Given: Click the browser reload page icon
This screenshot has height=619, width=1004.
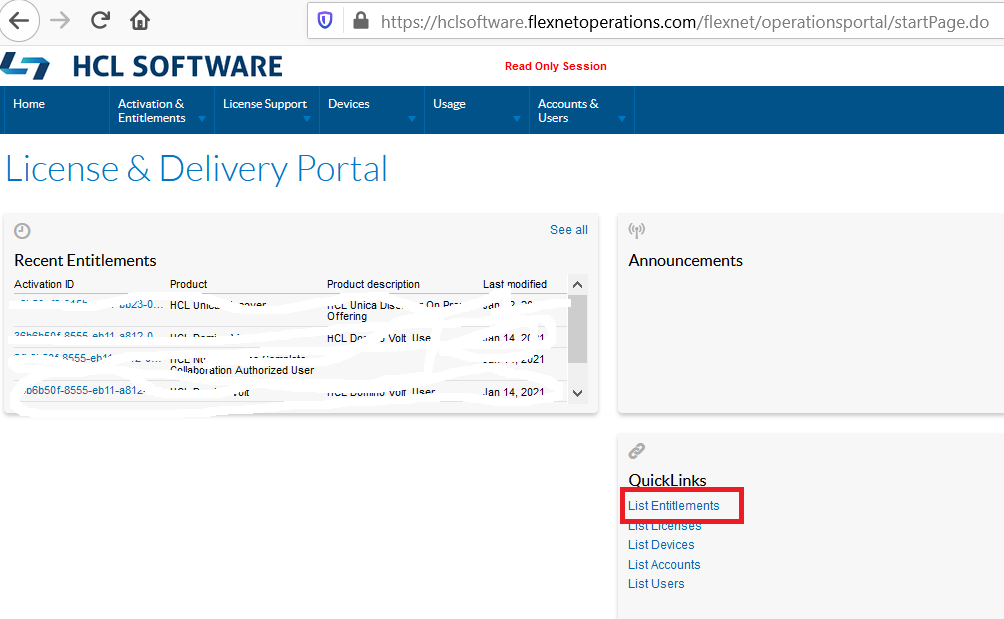Looking at the screenshot, I should (x=100, y=20).
